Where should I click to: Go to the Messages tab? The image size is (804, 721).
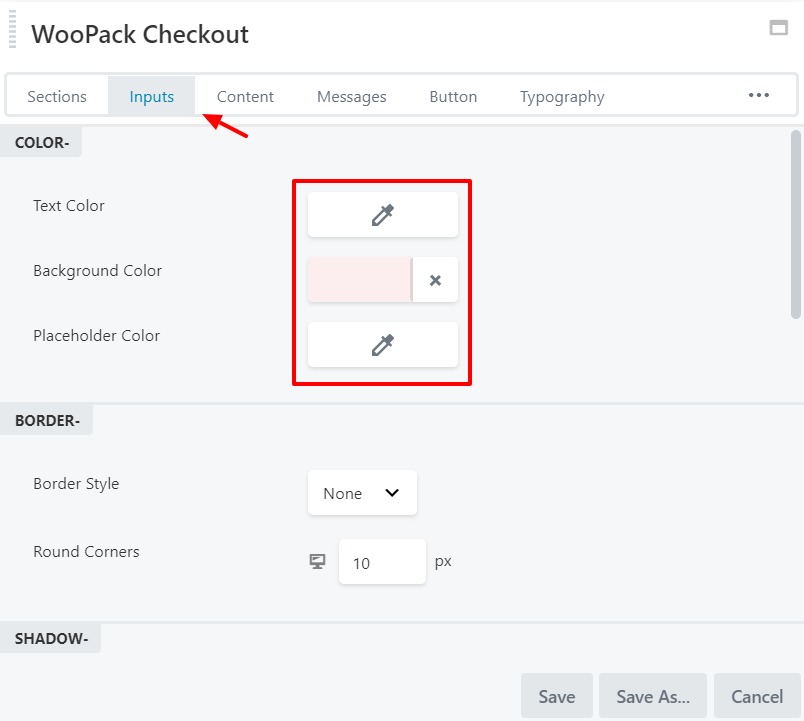(x=352, y=96)
